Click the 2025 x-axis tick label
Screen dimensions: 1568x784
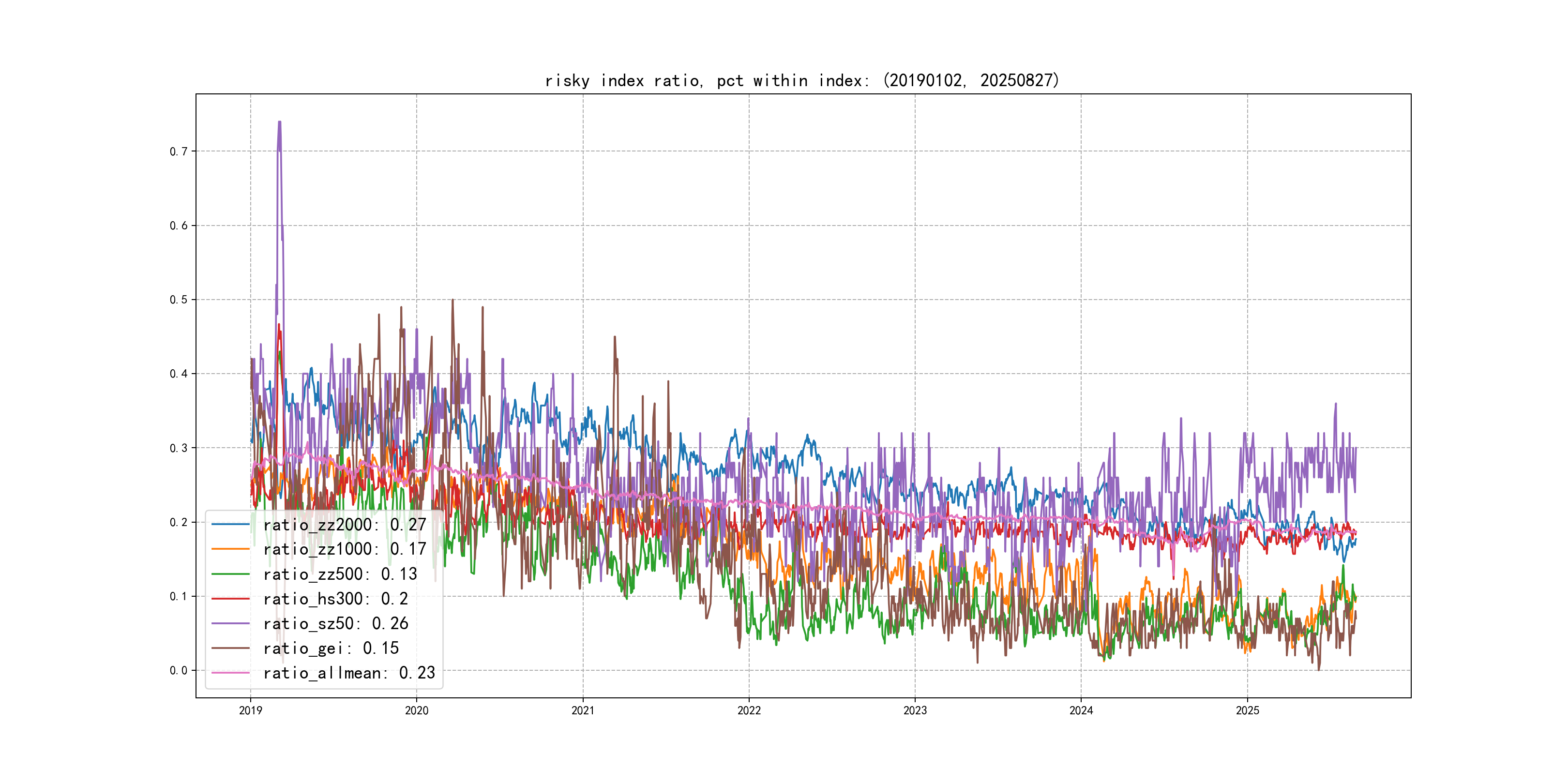[1247, 710]
